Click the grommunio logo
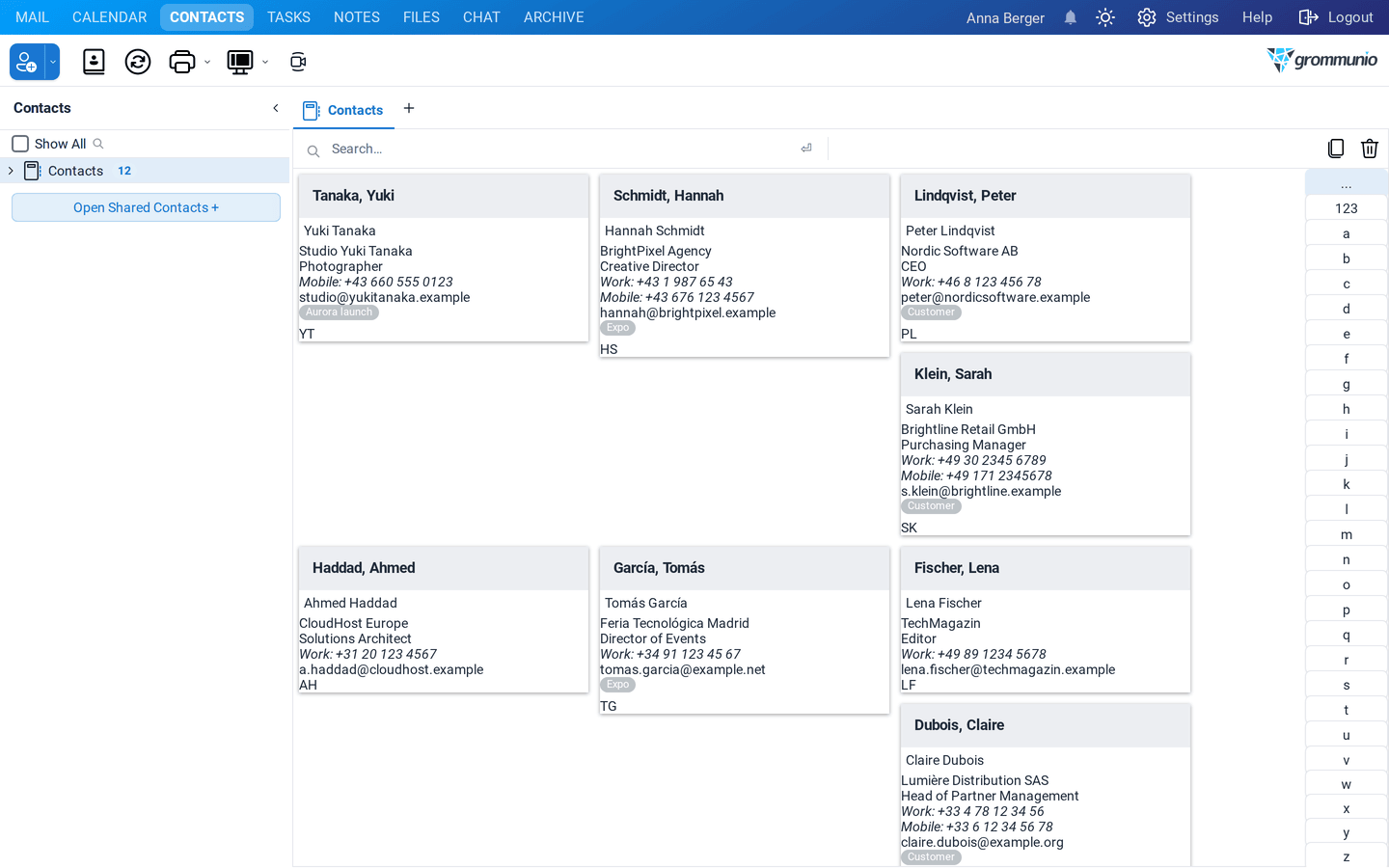 1322,60
